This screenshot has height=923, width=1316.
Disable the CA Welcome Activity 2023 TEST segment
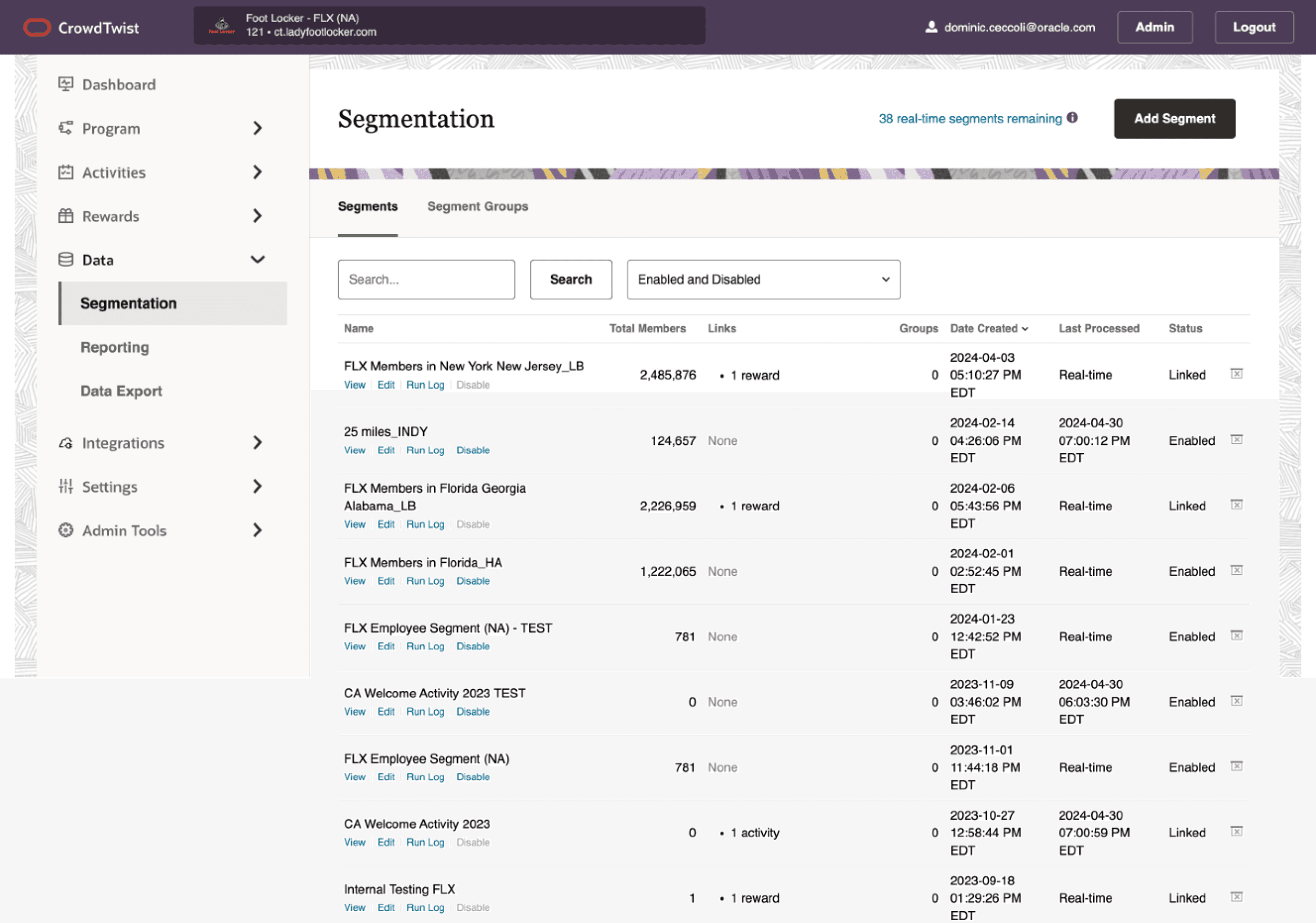pyautogui.click(x=473, y=712)
